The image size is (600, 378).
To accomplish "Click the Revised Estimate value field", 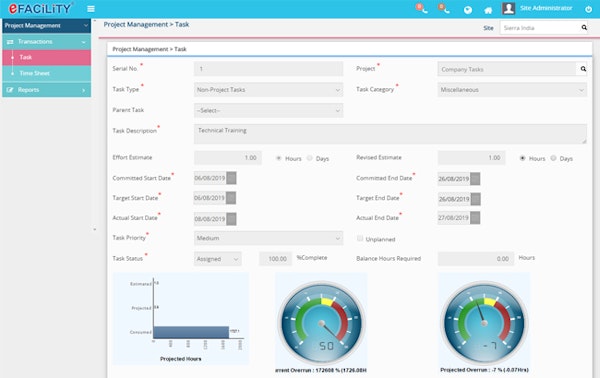I will pyautogui.click(x=471, y=158).
